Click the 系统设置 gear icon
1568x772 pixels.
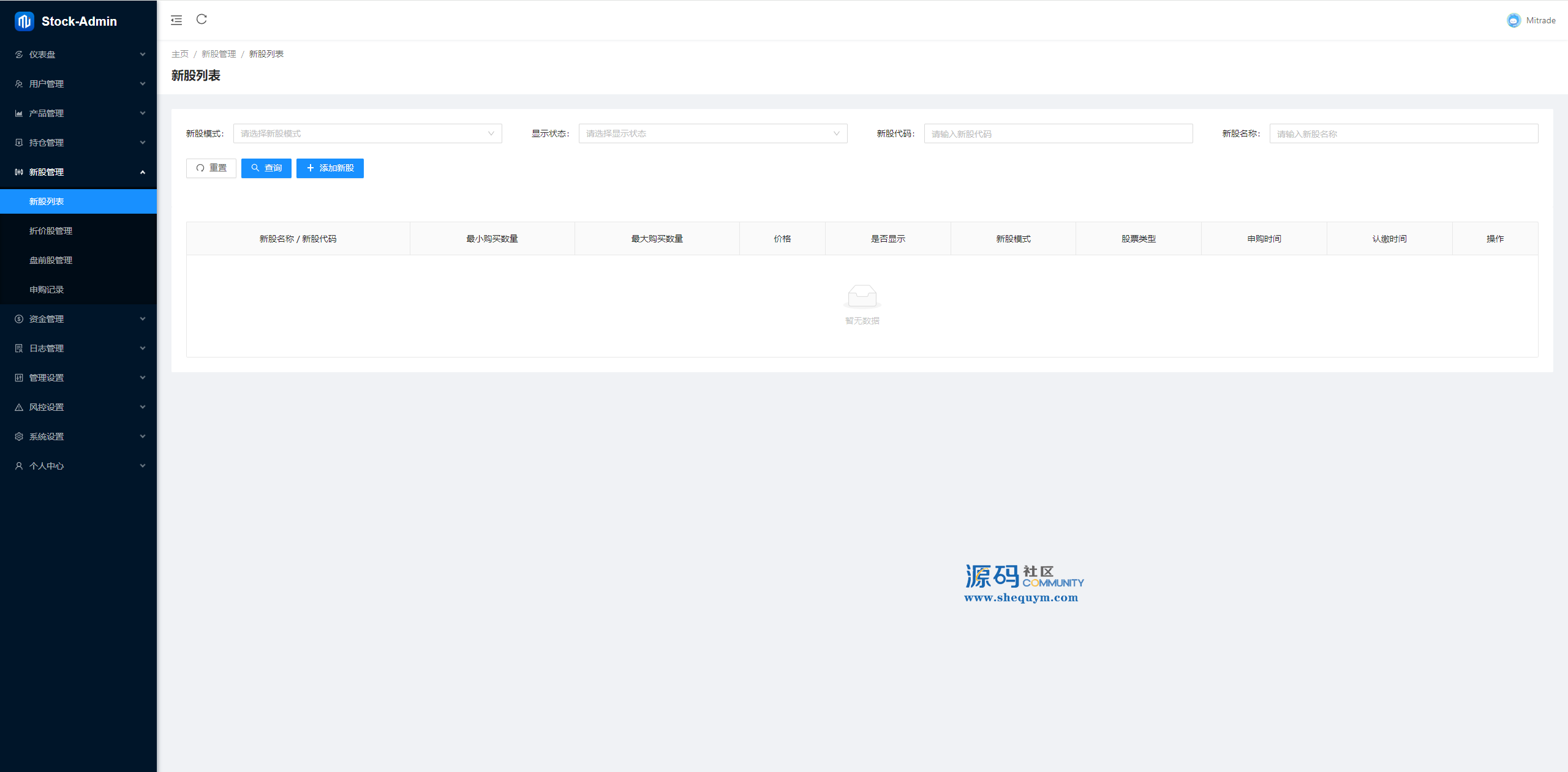click(x=19, y=437)
